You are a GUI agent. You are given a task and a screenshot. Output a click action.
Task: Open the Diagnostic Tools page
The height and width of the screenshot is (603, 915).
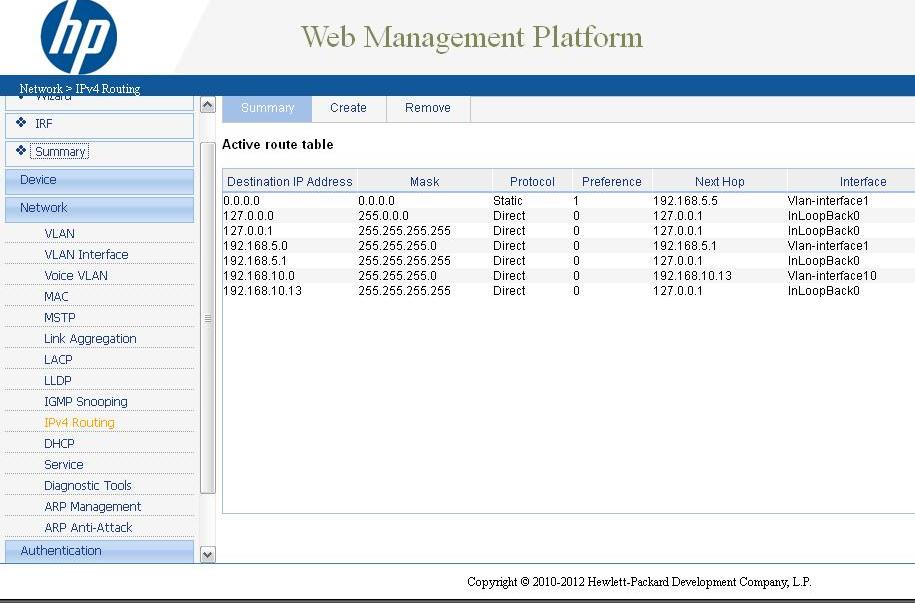point(87,486)
